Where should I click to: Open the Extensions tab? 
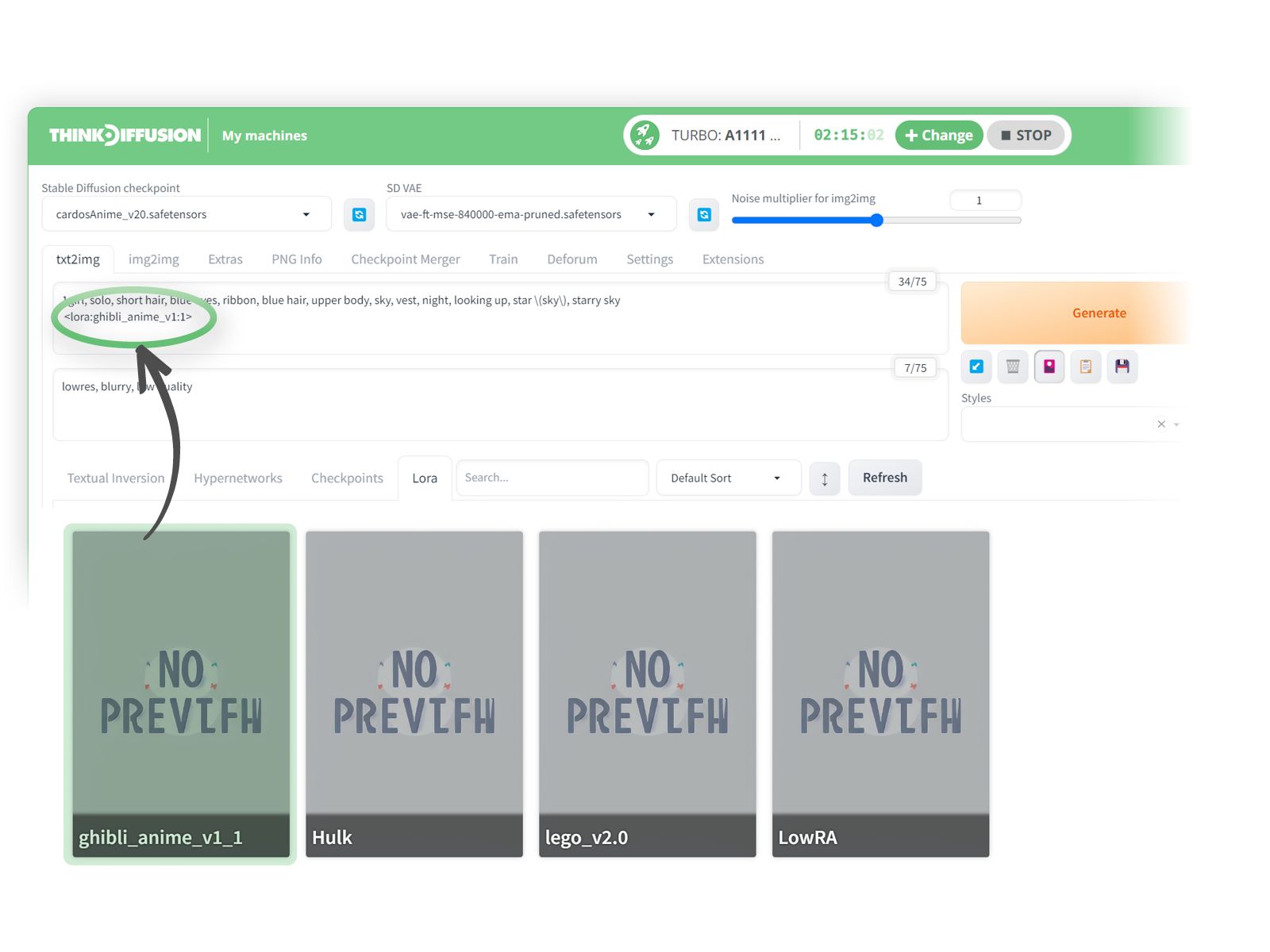pyautogui.click(x=733, y=259)
